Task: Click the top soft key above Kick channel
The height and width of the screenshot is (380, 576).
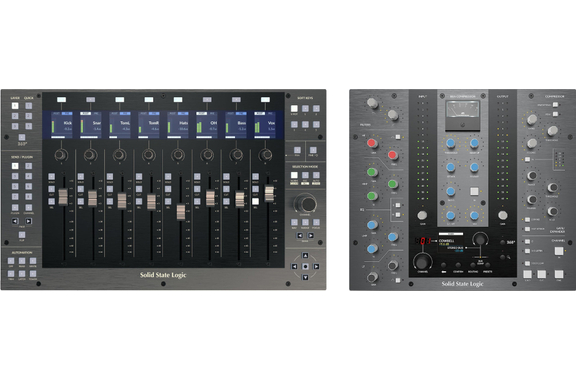Action: (61, 100)
